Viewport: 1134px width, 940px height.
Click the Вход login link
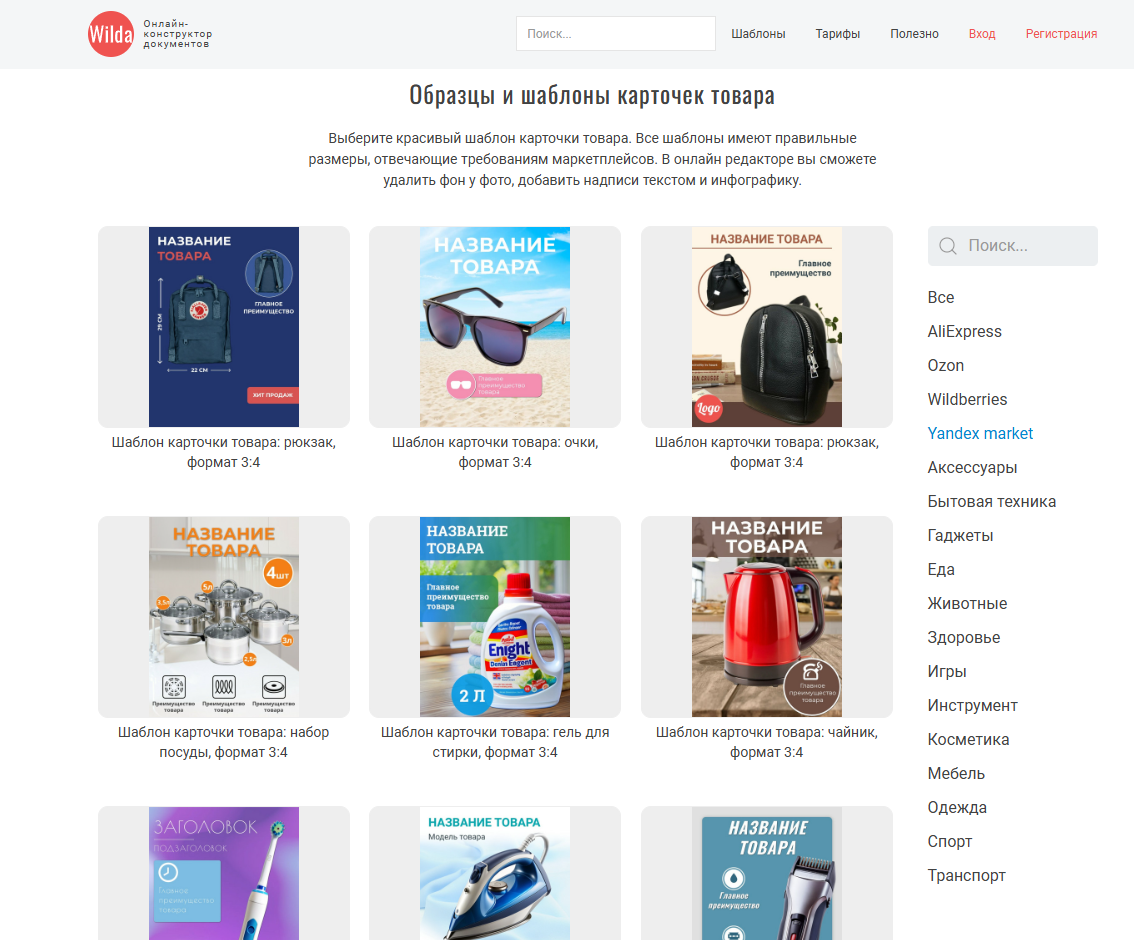(982, 34)
